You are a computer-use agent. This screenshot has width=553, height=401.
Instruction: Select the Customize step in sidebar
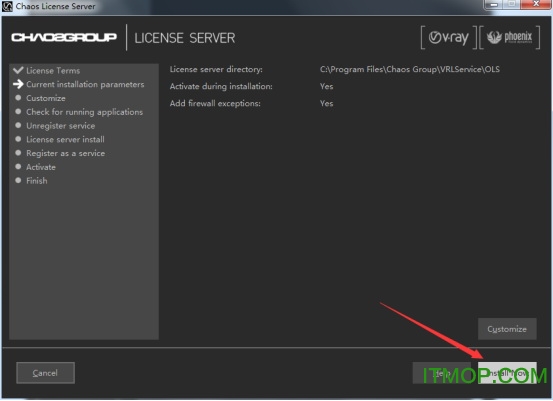coord(46,98)
